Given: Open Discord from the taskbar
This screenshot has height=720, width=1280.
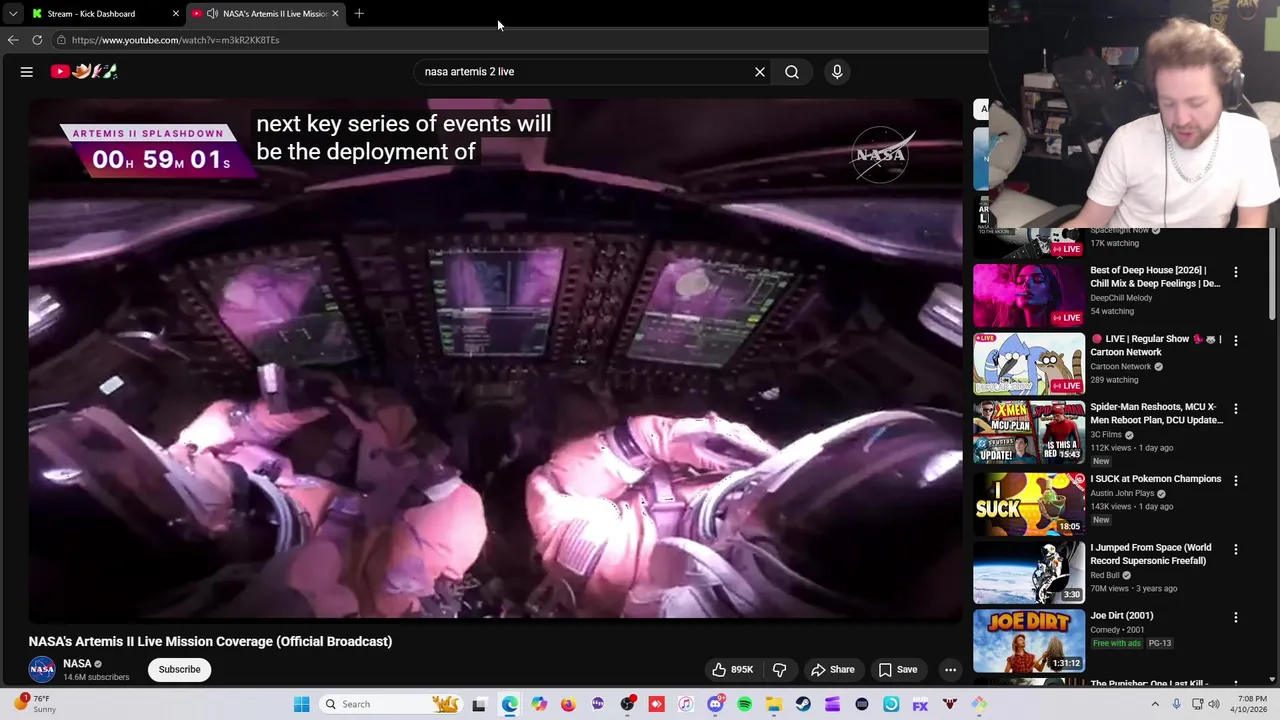Looking at the screenshot, I should pyautogui.click(x=715, y=704).
